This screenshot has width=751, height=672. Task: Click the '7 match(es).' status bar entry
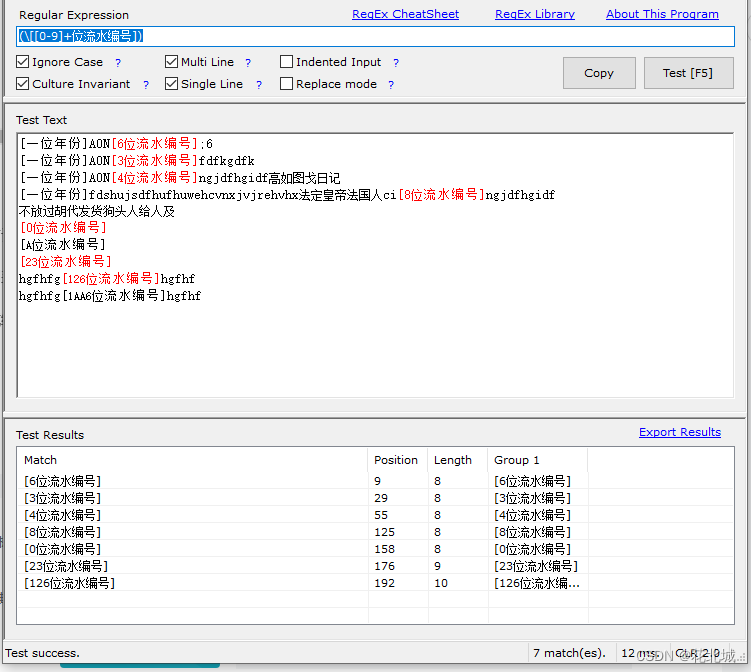click(569, 653)
